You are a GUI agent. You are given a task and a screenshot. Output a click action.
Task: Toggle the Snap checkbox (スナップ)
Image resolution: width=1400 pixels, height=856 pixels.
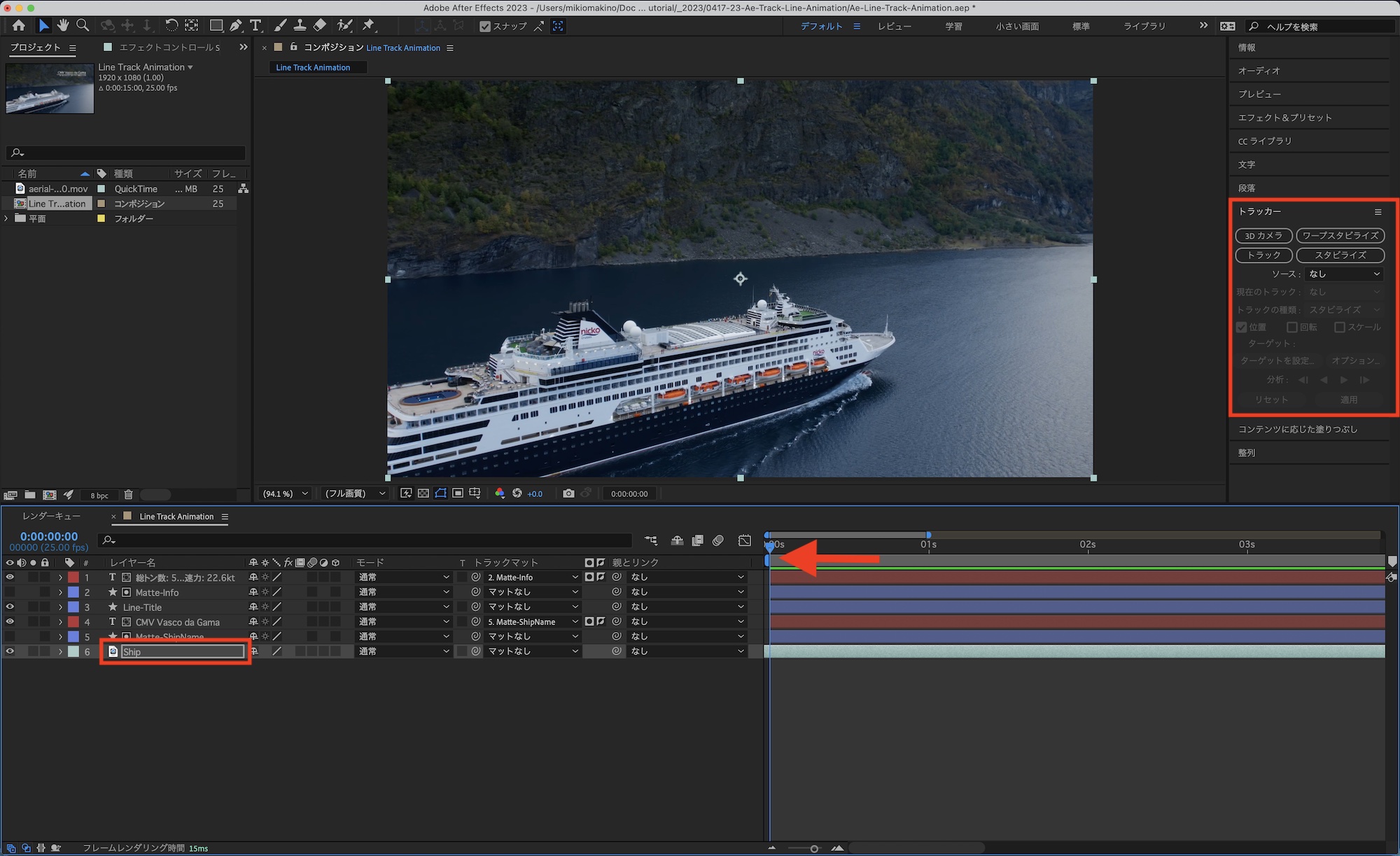[x=484, y=27]
